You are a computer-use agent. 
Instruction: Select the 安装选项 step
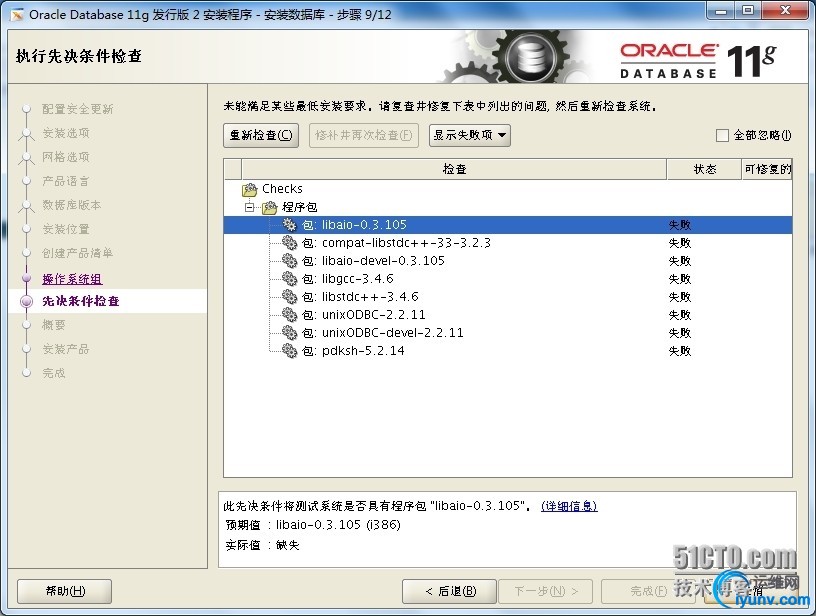pyautogui.click(x=66, y=133)
